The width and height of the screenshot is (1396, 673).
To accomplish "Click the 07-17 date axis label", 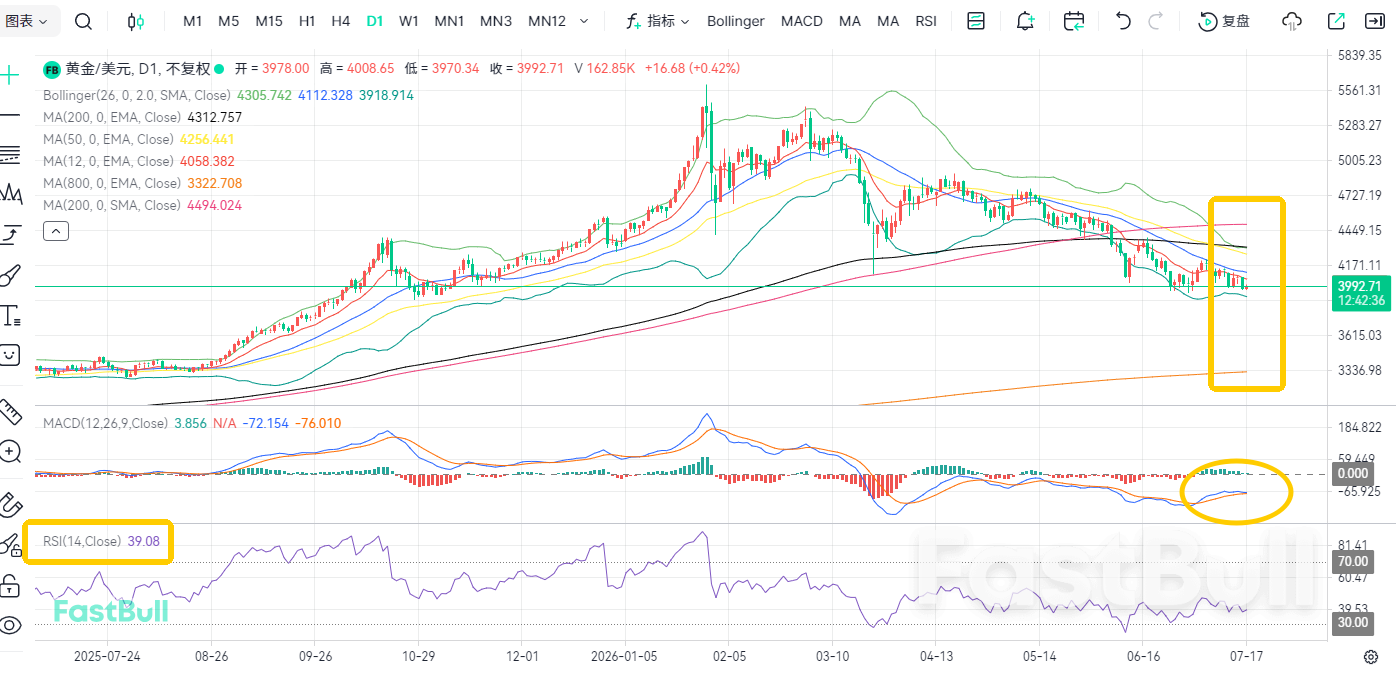I will 1246,657.
